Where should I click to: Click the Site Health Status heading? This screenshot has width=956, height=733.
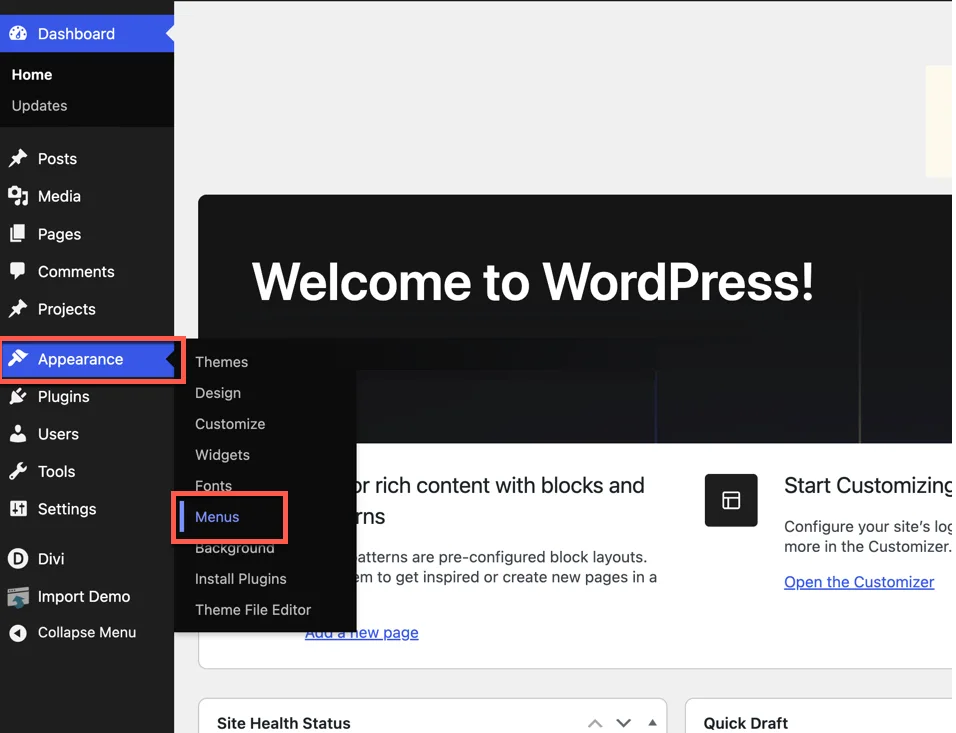click(x=284, y=723)
